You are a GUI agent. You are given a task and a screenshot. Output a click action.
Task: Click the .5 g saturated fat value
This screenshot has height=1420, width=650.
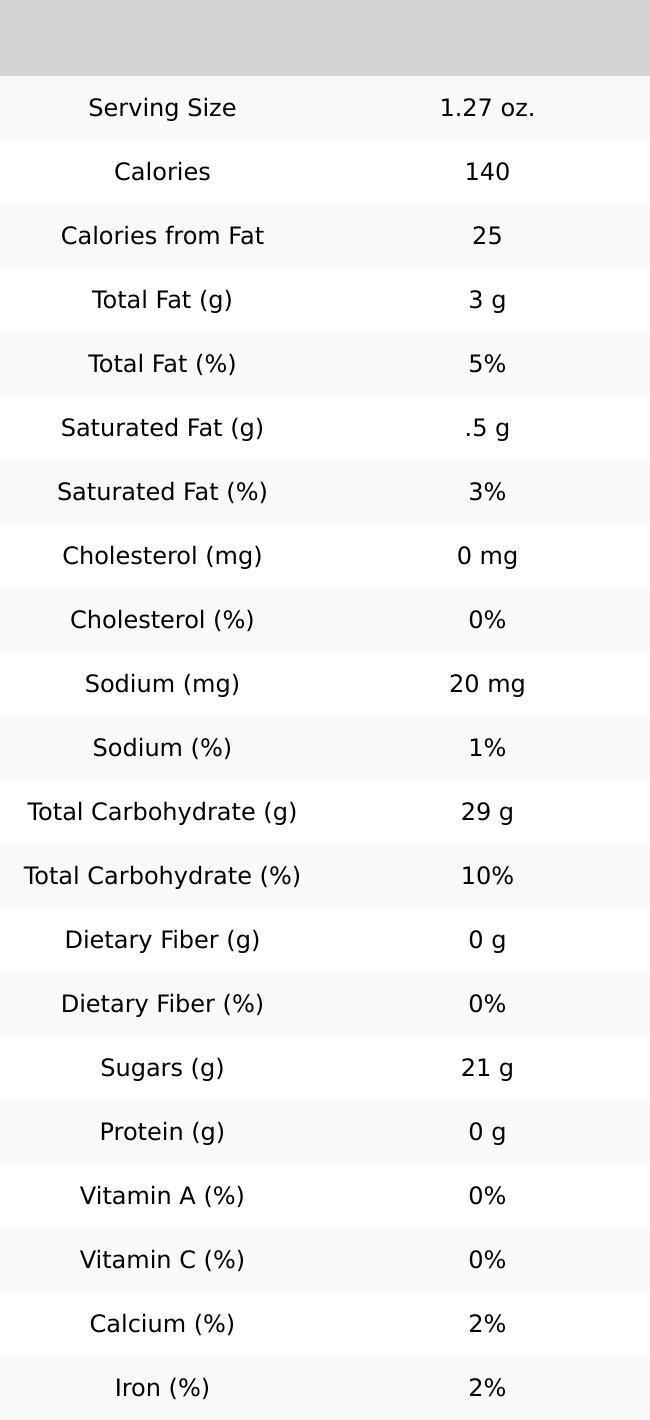pos(487,428)
